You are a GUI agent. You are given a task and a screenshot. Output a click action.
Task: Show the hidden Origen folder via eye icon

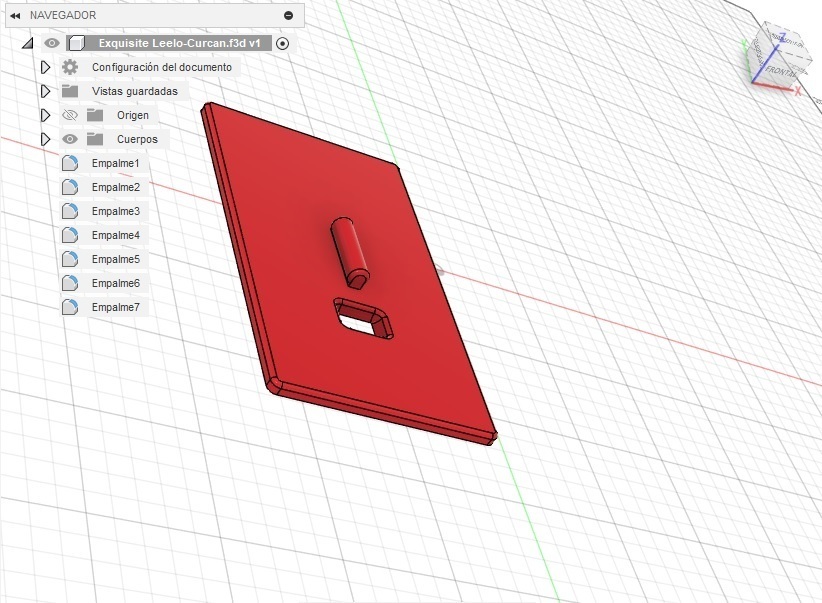[70, 115]
